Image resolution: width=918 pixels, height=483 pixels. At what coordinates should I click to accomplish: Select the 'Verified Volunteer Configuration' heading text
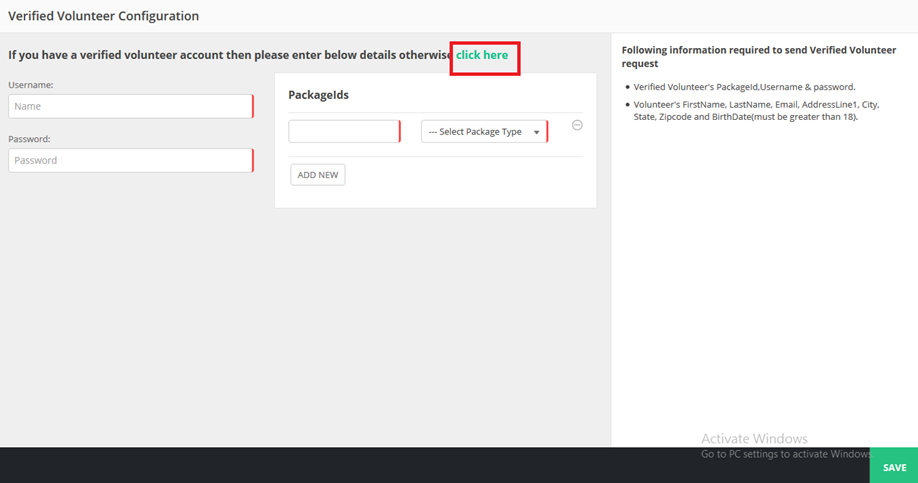pyautogui.click(x=104, y=16)
